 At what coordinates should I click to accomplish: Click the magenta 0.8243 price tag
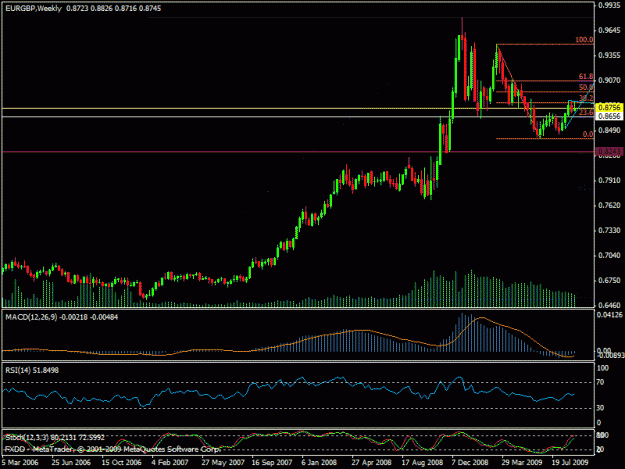click(x=609, y=151)
